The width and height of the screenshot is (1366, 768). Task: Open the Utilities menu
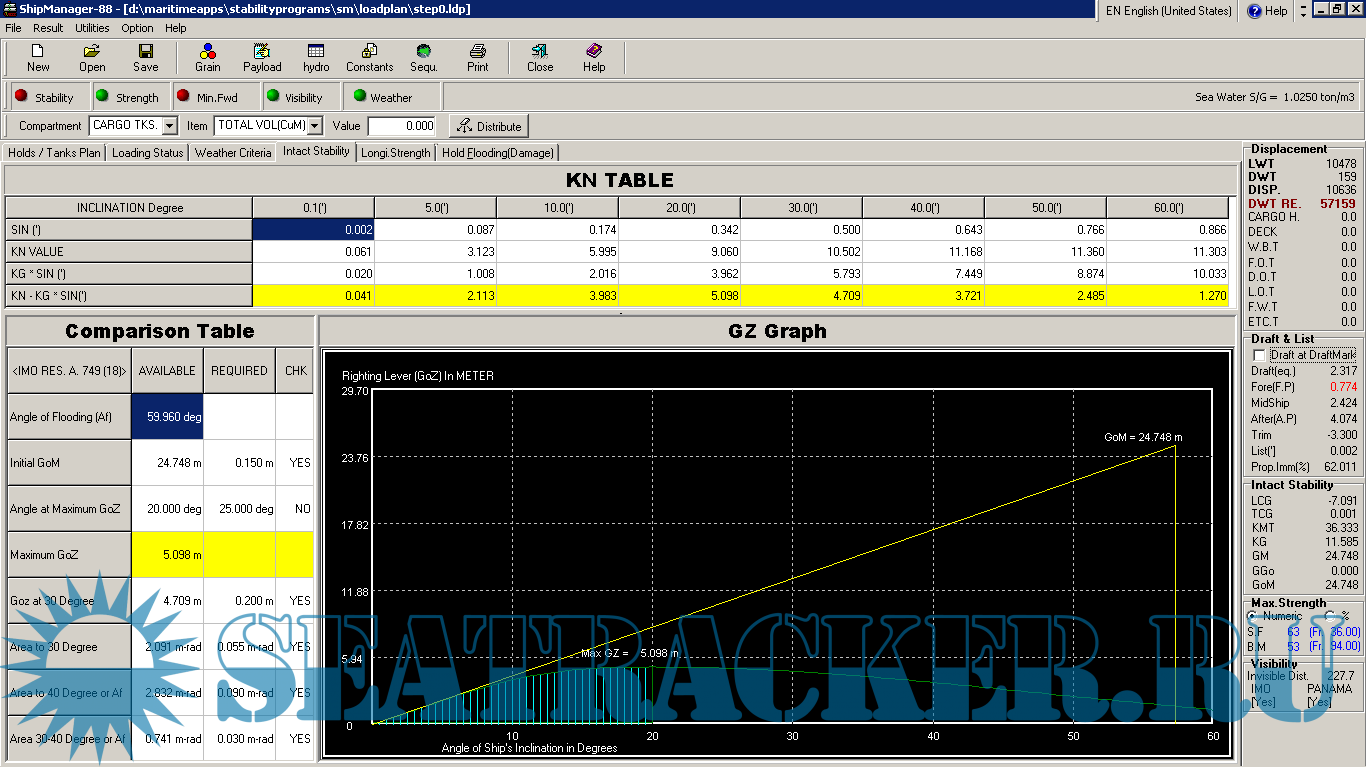(x=92, y=28)
